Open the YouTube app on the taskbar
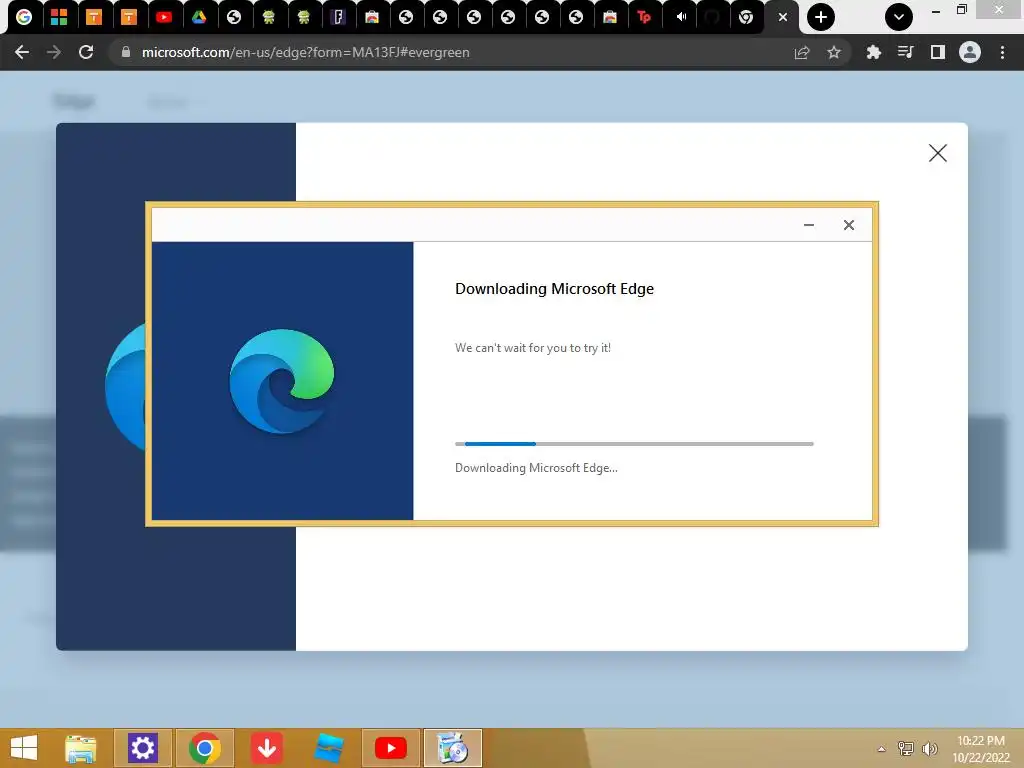The image size is (1024, 768). 391,748
